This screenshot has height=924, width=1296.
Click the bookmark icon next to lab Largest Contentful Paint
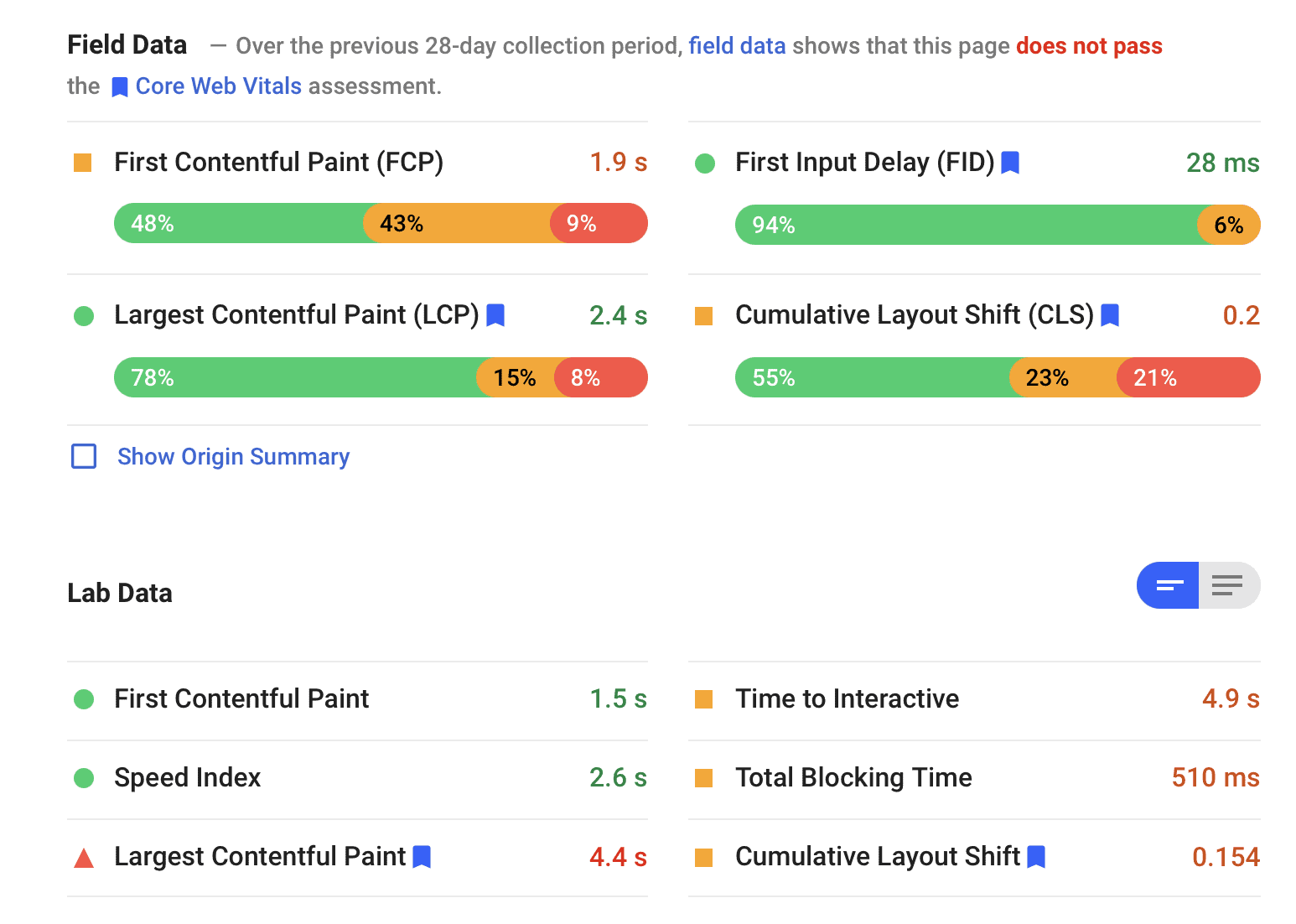tap(422, 857)
